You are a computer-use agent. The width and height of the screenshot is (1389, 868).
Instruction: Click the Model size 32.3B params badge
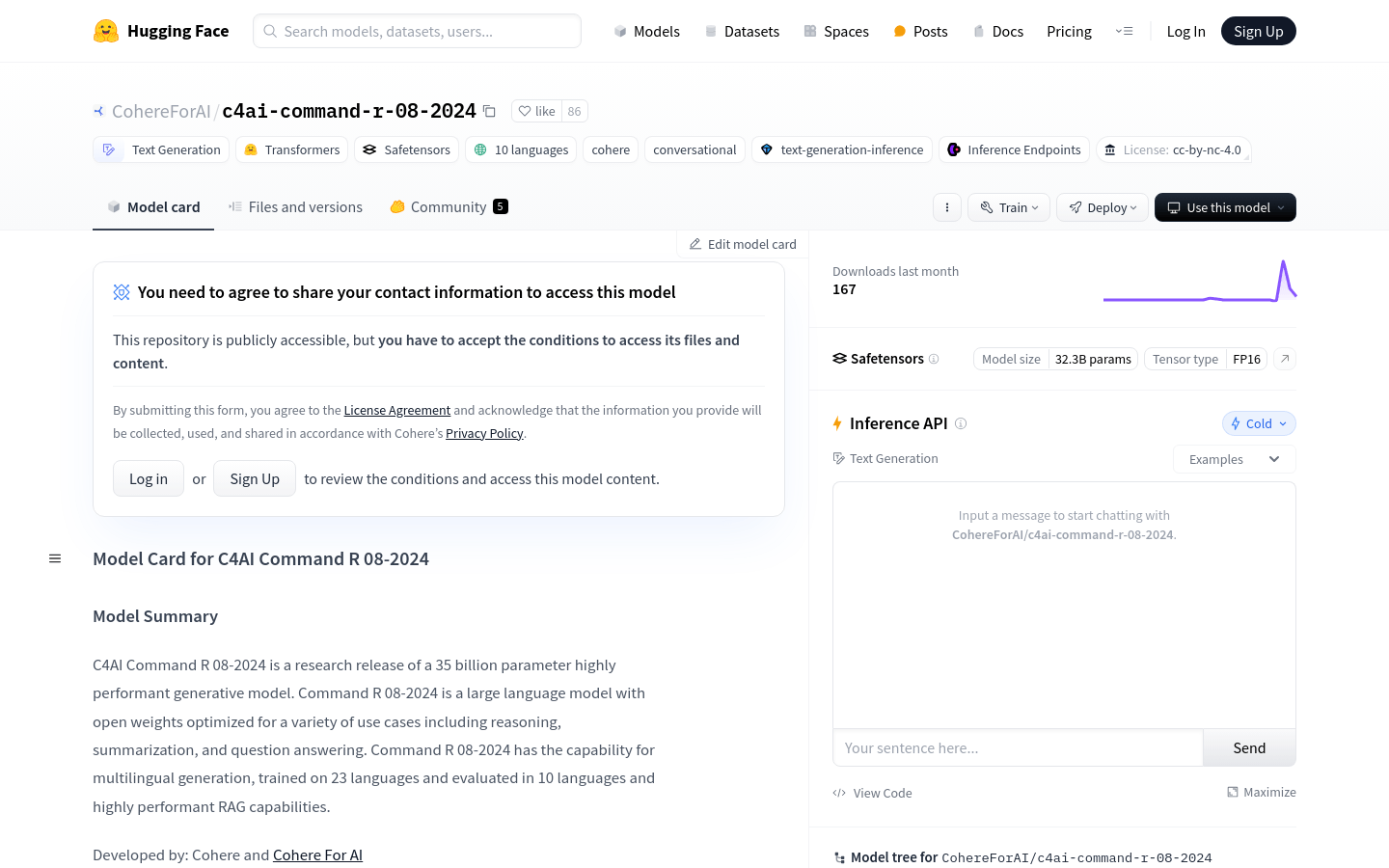[x=1056, y=359]
